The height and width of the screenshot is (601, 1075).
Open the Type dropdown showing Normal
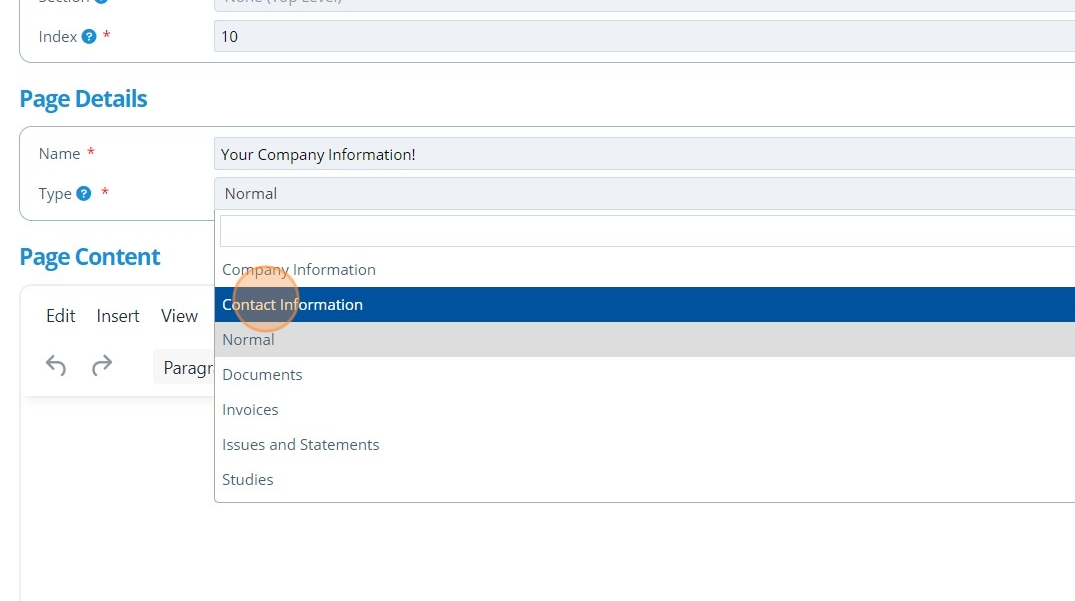tap(644, 194)
